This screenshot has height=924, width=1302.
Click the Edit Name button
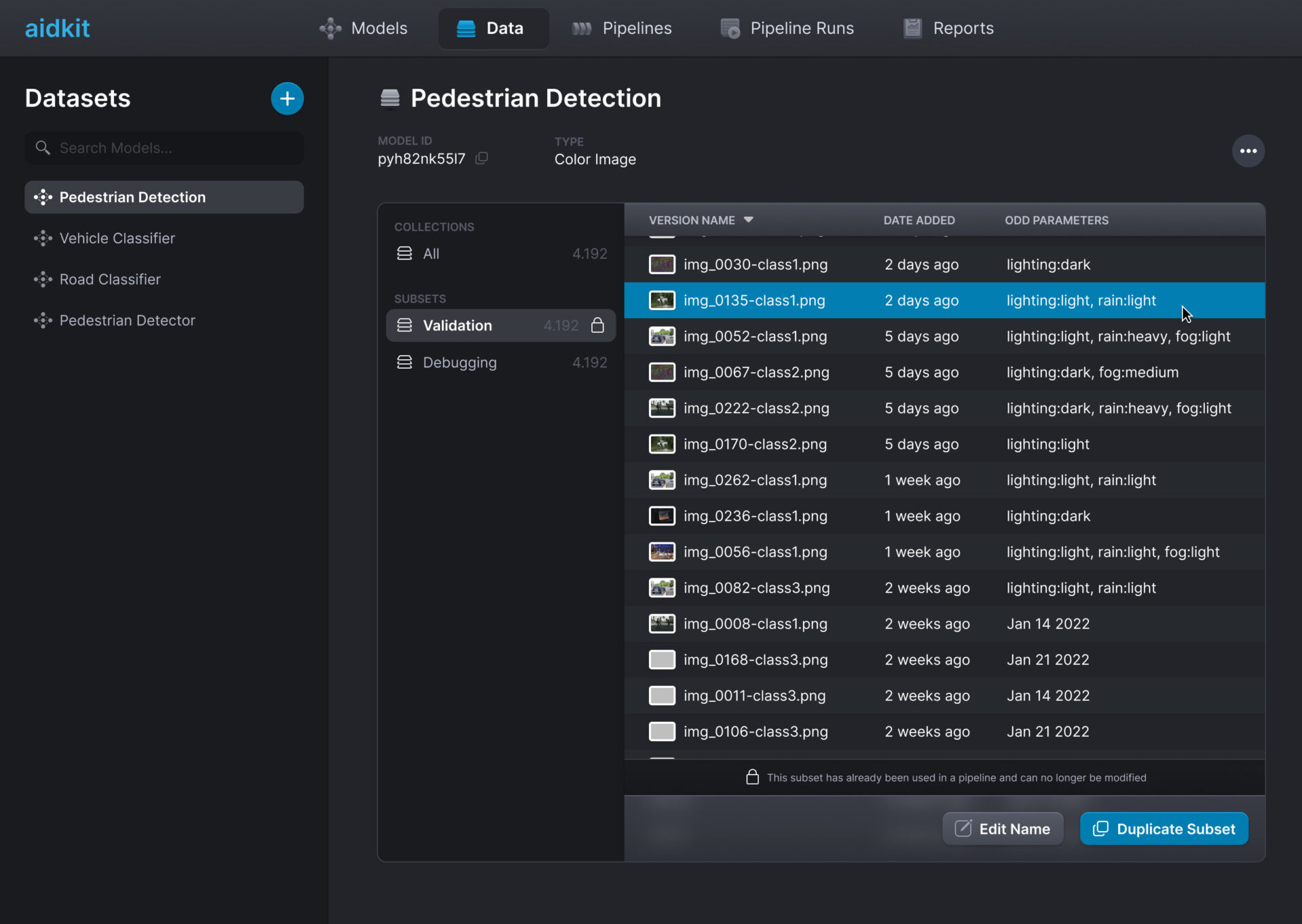[1002, 828]
